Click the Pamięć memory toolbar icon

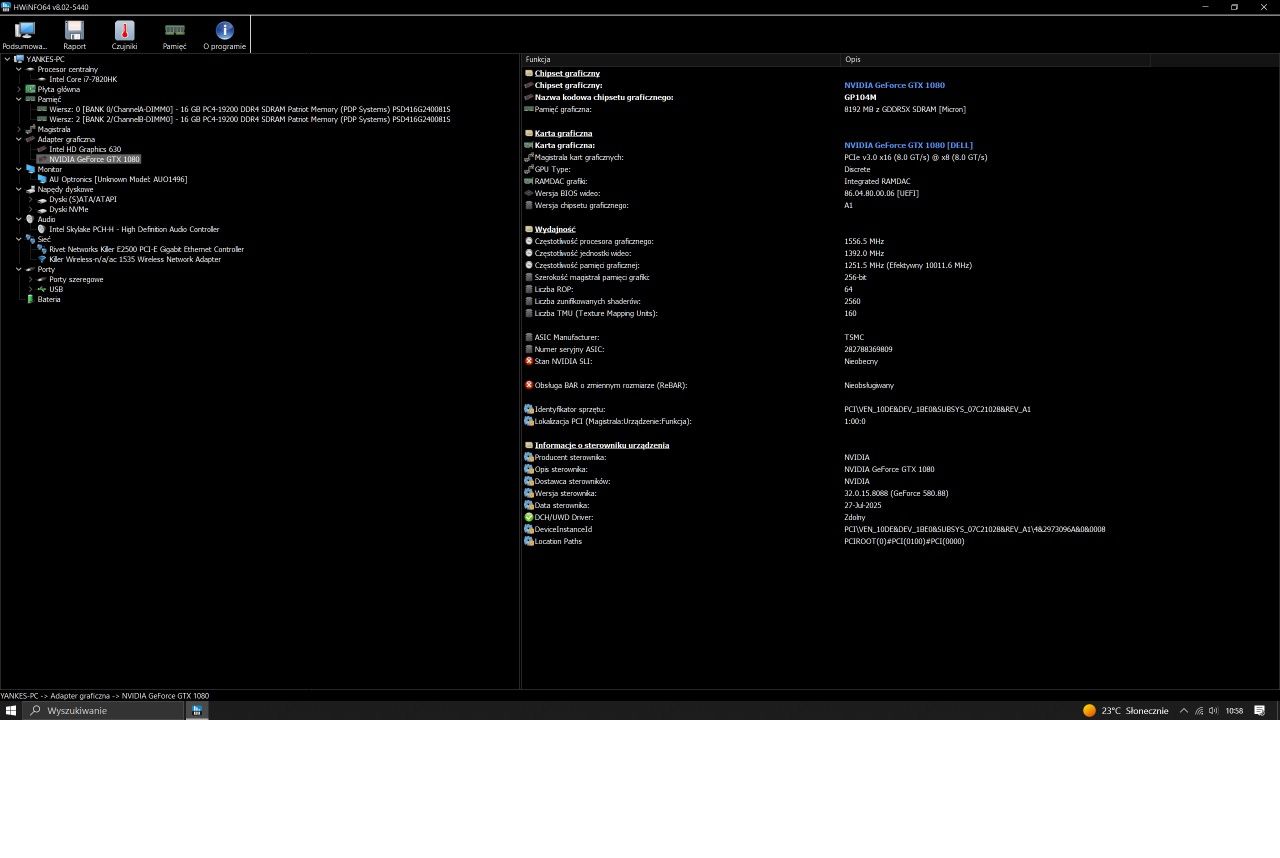(x=174, y=31)
